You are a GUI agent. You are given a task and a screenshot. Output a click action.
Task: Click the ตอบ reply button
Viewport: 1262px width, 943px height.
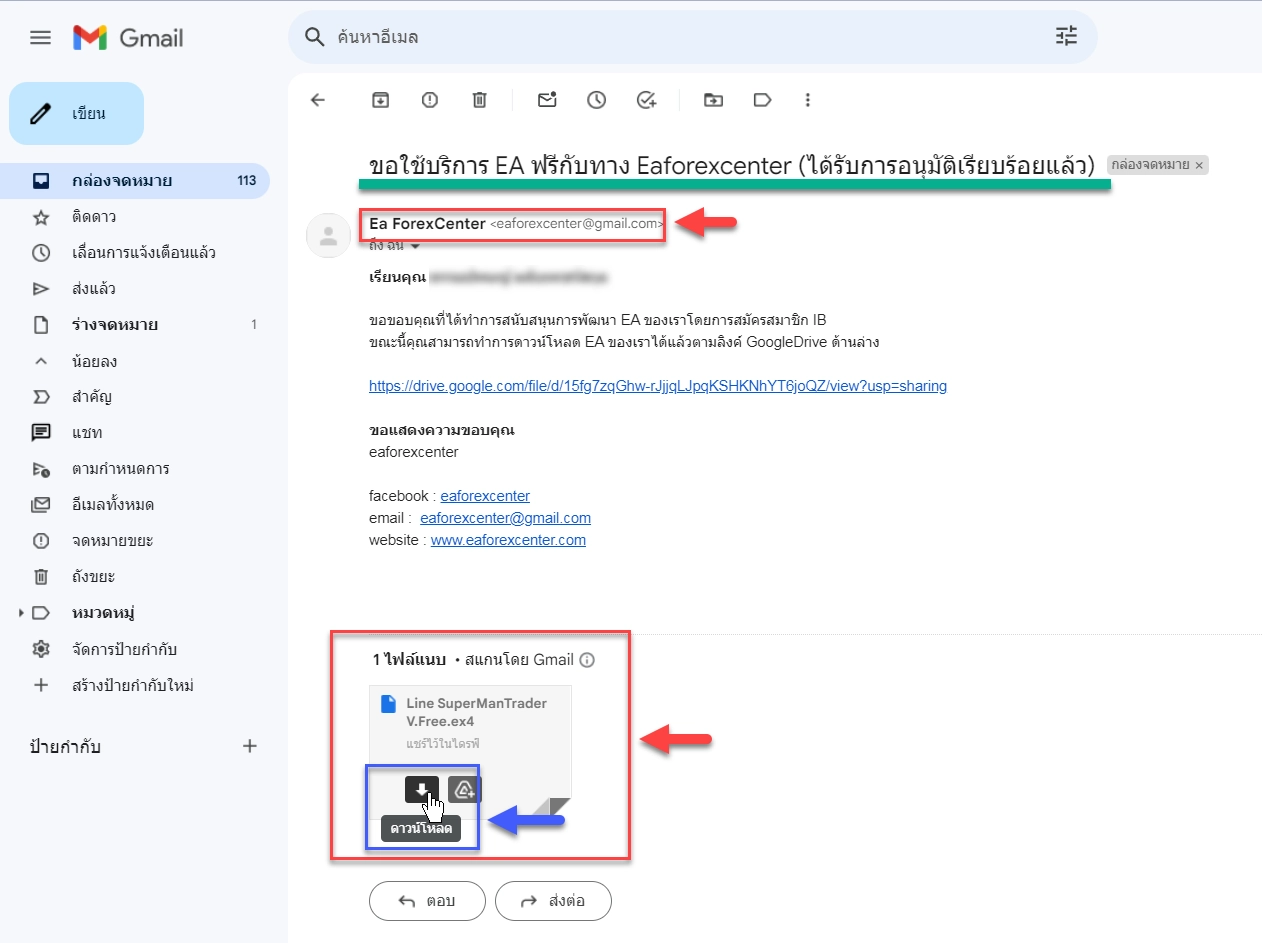pos(427,901)
